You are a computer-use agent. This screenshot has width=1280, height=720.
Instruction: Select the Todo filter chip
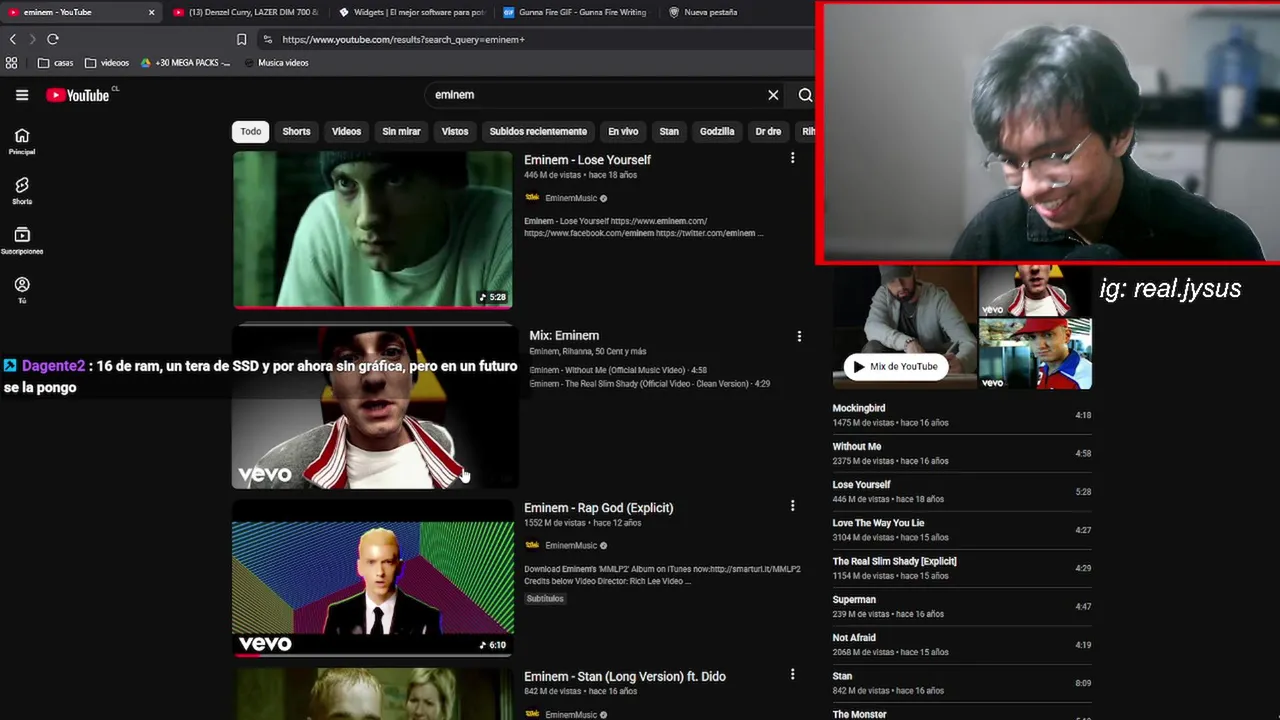tap(251, 131)
